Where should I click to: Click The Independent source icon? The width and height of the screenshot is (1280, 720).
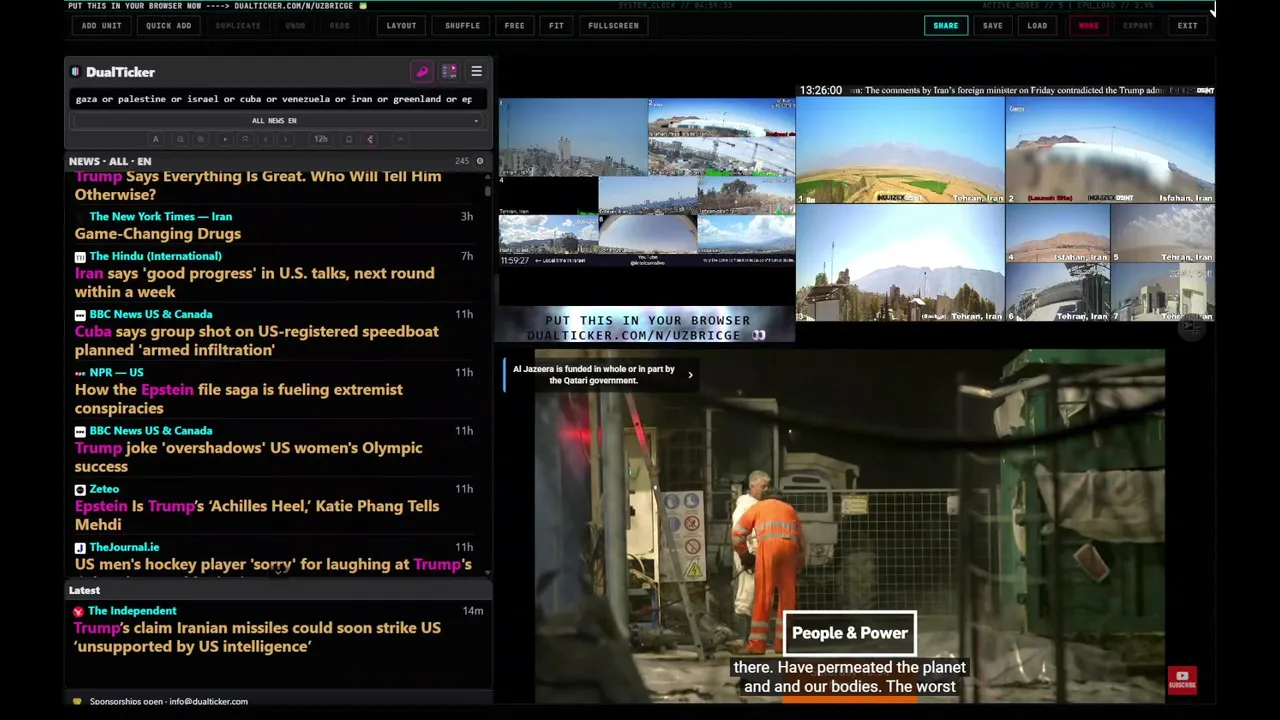click(78, 611)
